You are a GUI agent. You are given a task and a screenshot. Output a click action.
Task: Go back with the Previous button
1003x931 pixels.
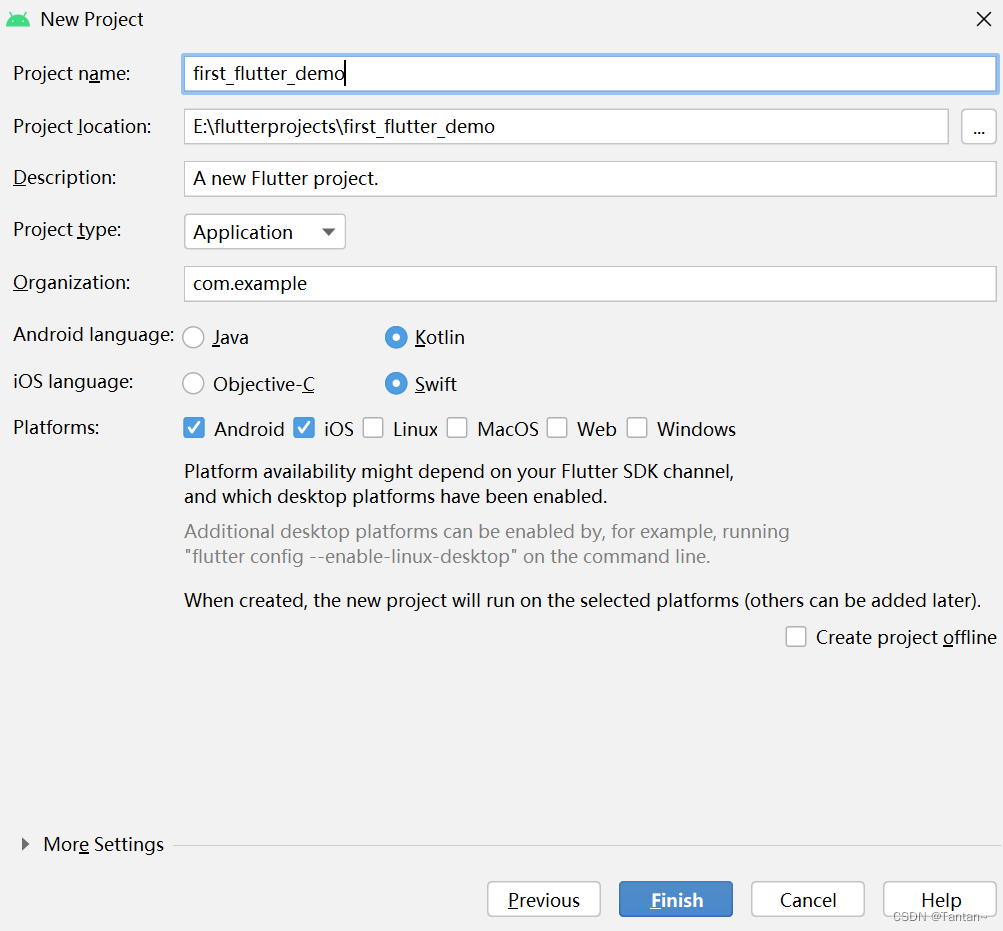pos(544,899)
